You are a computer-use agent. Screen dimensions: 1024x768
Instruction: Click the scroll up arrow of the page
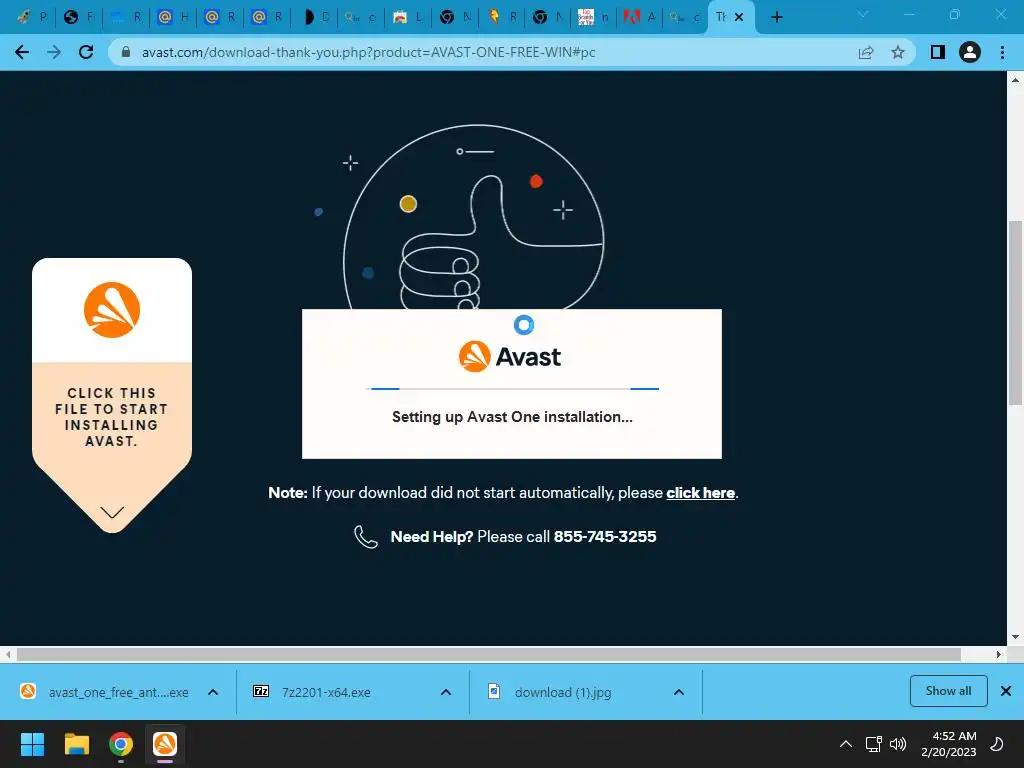(x=1015, y=80)
